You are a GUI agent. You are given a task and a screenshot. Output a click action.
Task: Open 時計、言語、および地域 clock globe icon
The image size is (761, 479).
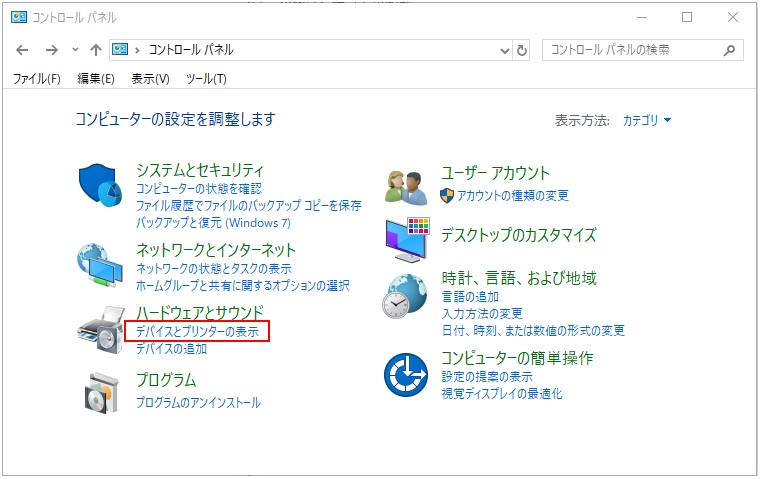(x=405, y=296)
